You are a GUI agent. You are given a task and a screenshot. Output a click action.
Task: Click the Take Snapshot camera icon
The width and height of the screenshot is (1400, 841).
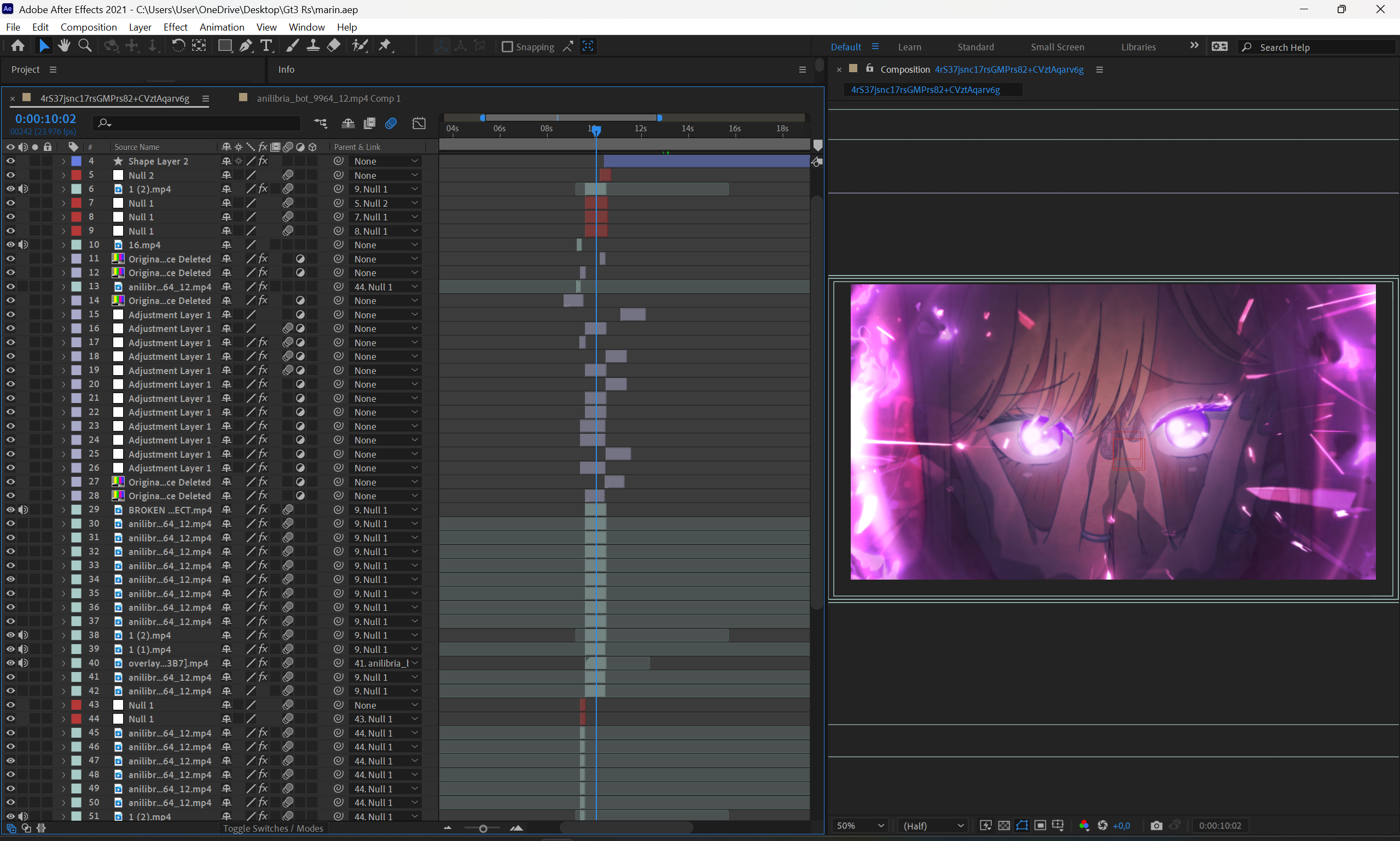point(1156,826)
